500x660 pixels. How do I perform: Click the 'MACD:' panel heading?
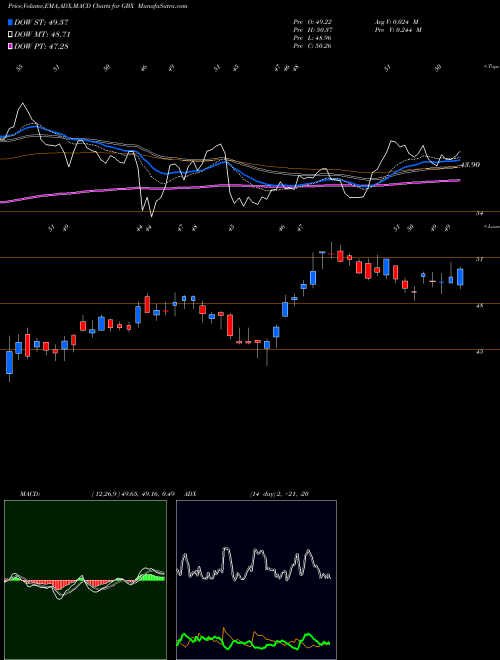point(29,494)
